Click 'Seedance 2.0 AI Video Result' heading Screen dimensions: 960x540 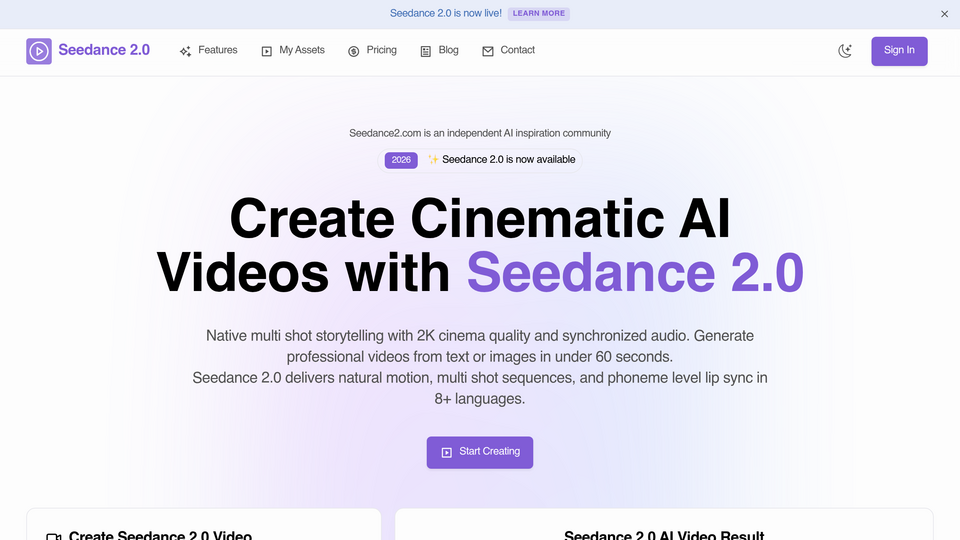point(664,535)
